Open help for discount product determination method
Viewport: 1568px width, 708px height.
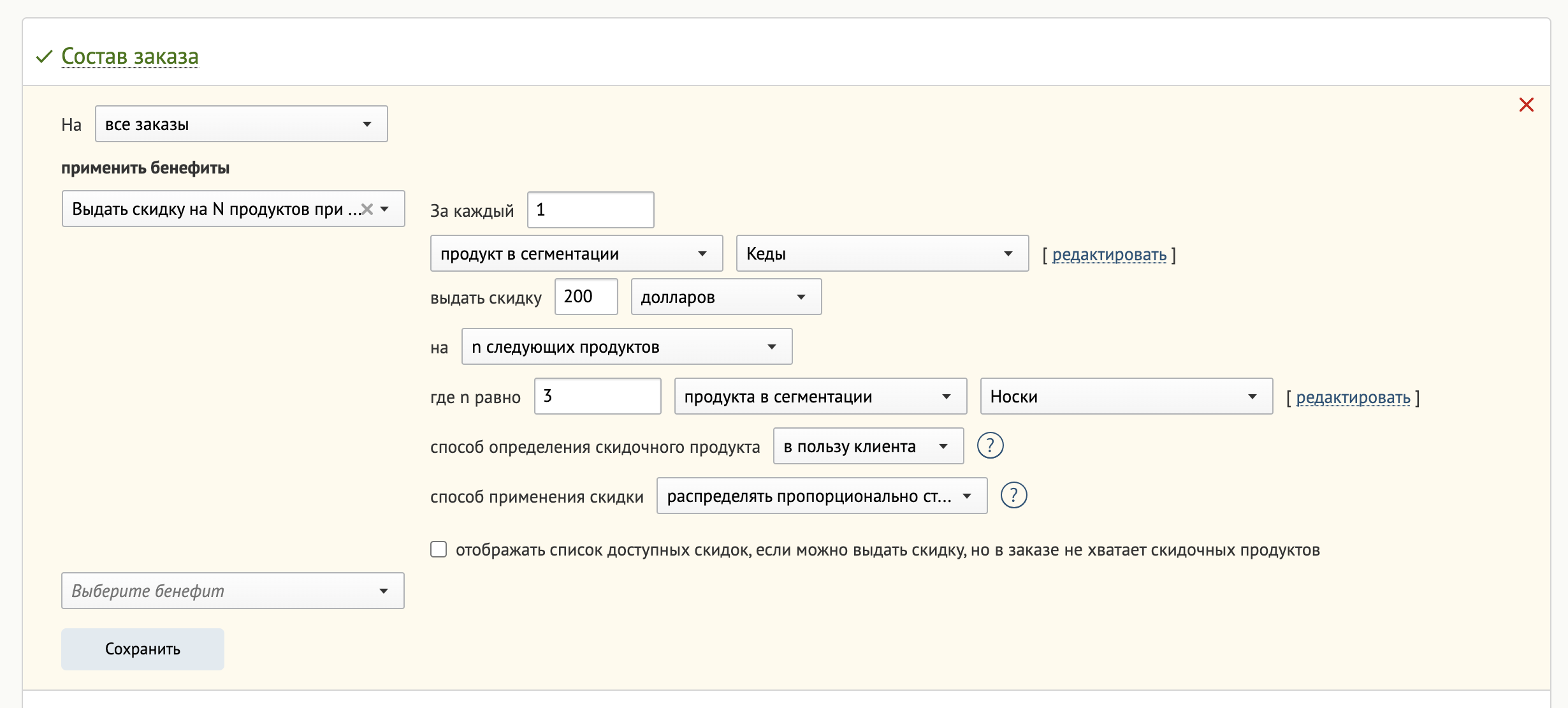tap(990, 445)
